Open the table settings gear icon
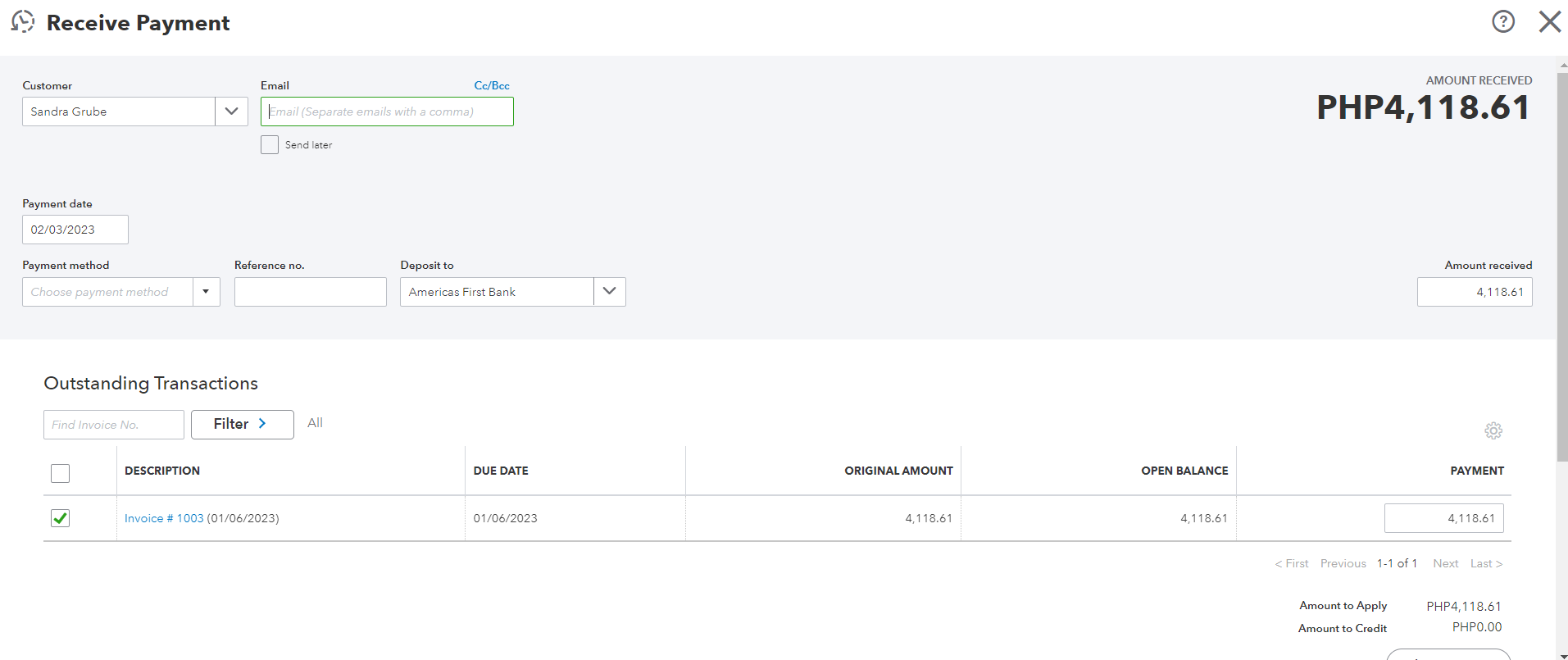The image size is (1568, 660). click(x=1493, y=430)
